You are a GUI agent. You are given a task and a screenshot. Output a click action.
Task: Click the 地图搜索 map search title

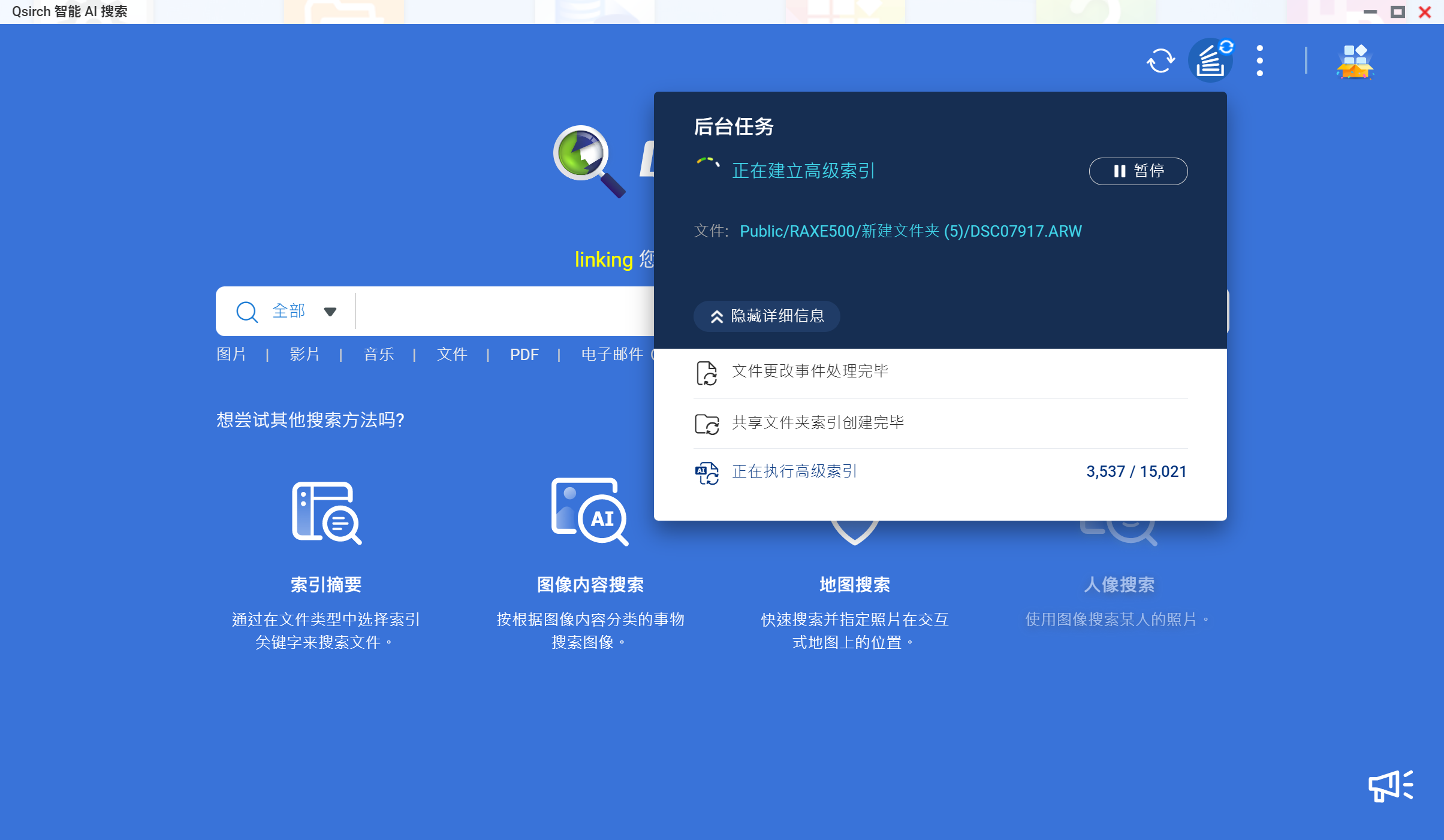(x=854, y=584)
